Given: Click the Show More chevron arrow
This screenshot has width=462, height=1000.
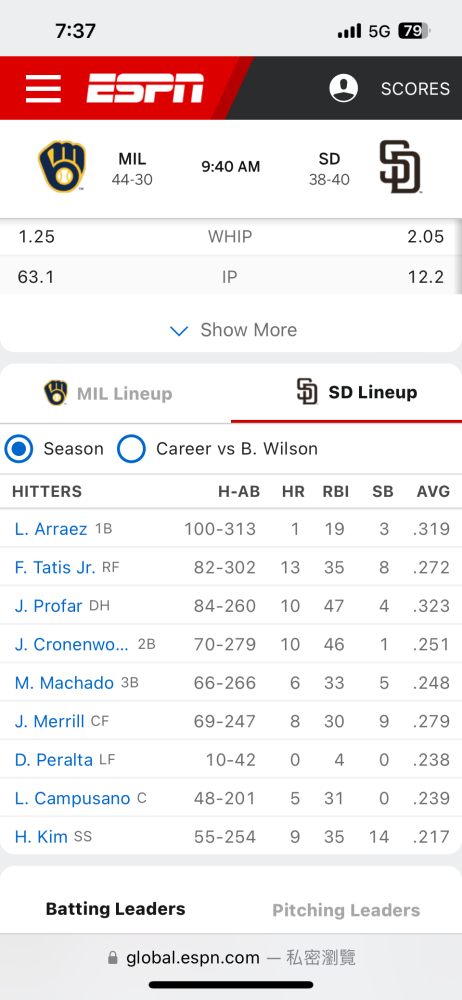Looking at the screenshot, I should 179,330.
